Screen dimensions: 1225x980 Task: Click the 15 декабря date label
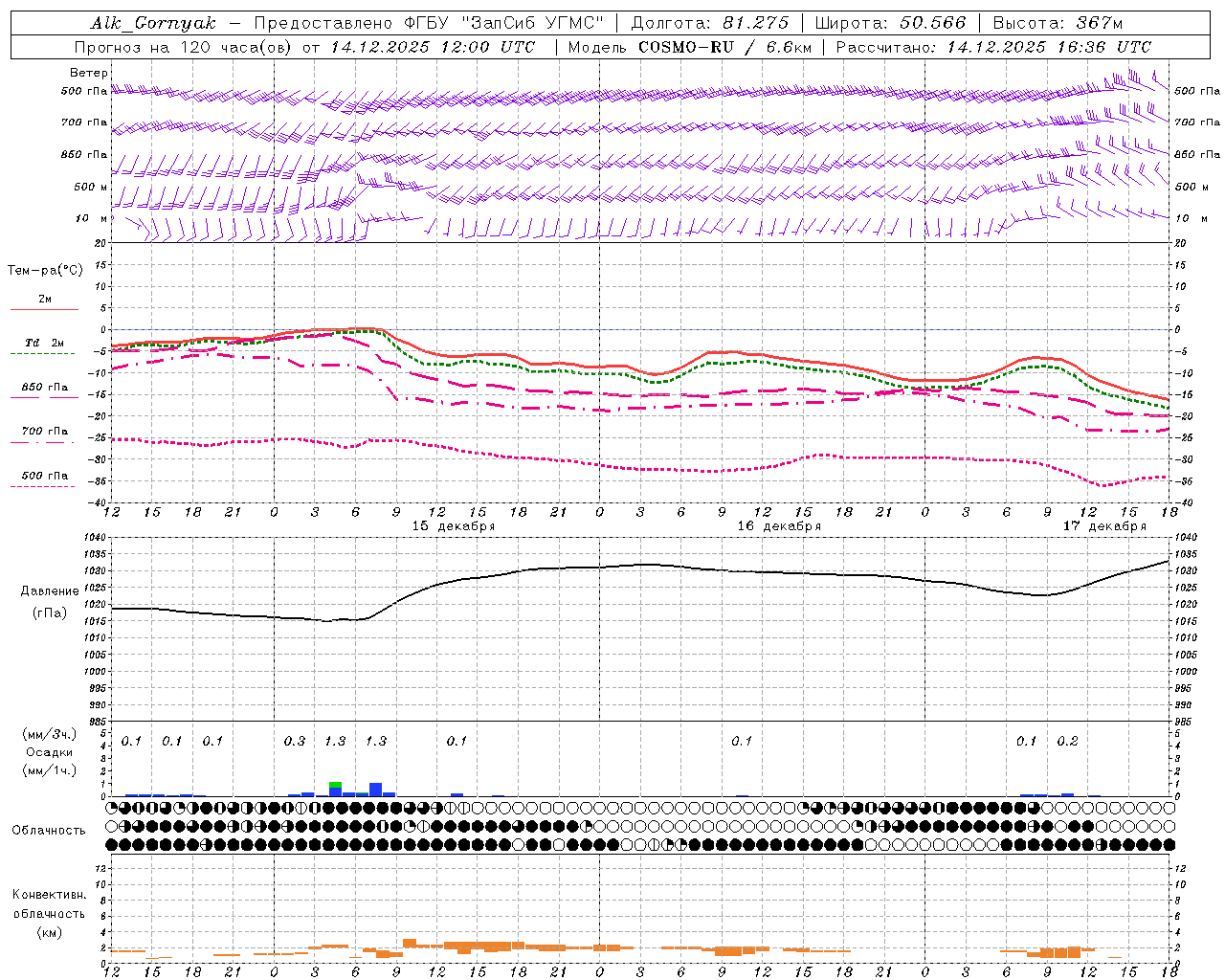click(x=454, y=526)
